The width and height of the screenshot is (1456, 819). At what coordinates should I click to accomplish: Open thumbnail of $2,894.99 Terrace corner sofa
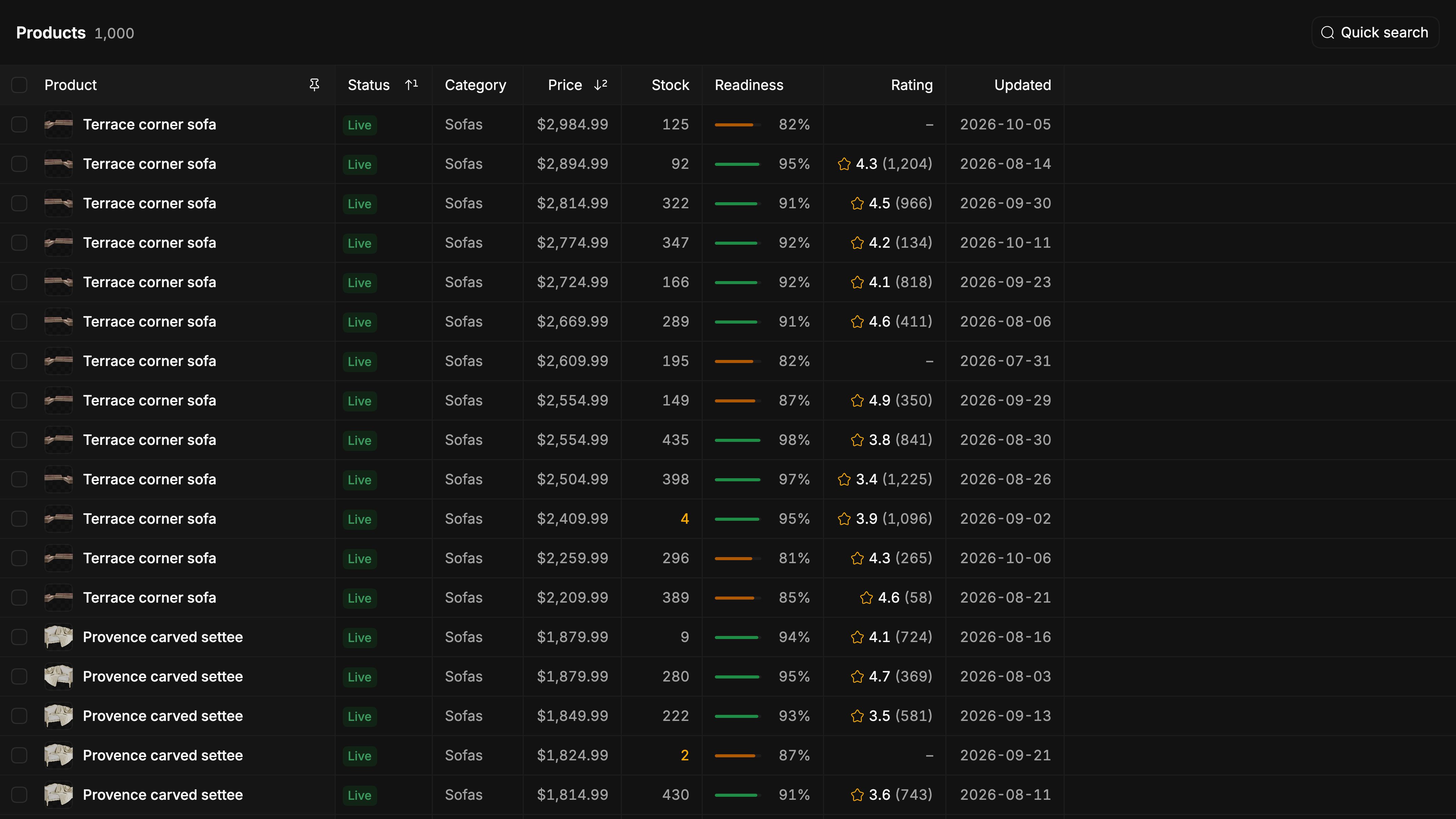pyautogui.click(x=59, y=164)
